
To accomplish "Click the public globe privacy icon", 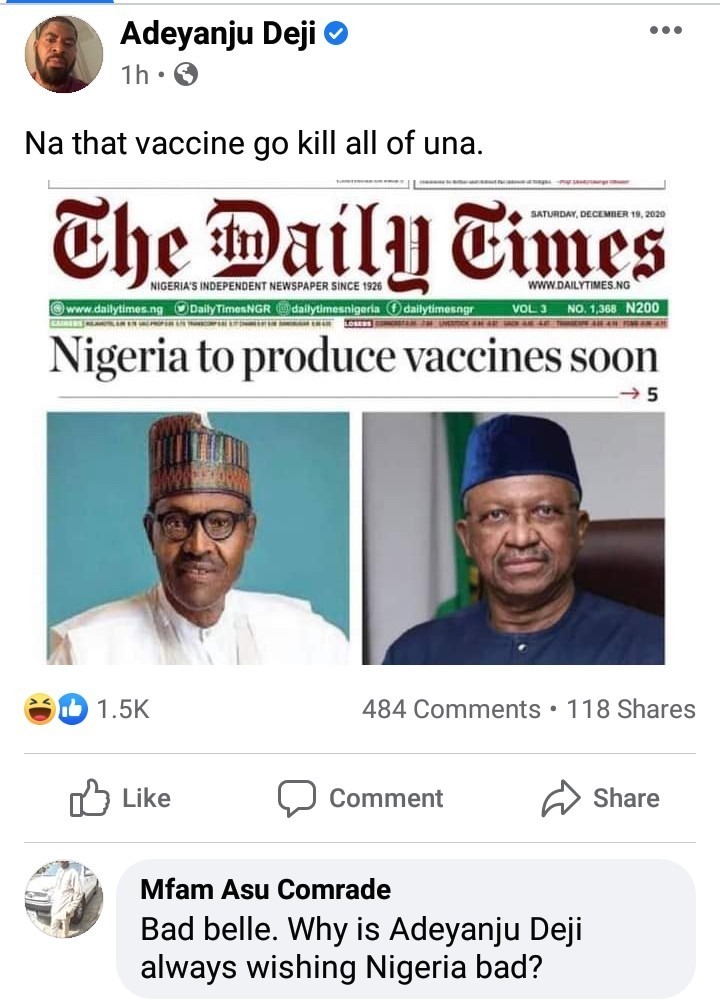I will tap(186, 75).
